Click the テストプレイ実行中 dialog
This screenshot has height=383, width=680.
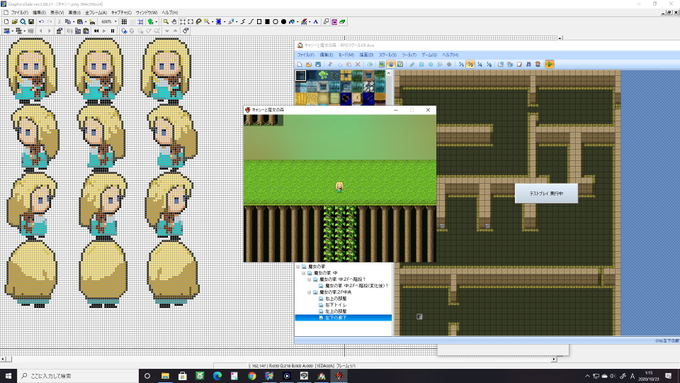coord(546,193)
